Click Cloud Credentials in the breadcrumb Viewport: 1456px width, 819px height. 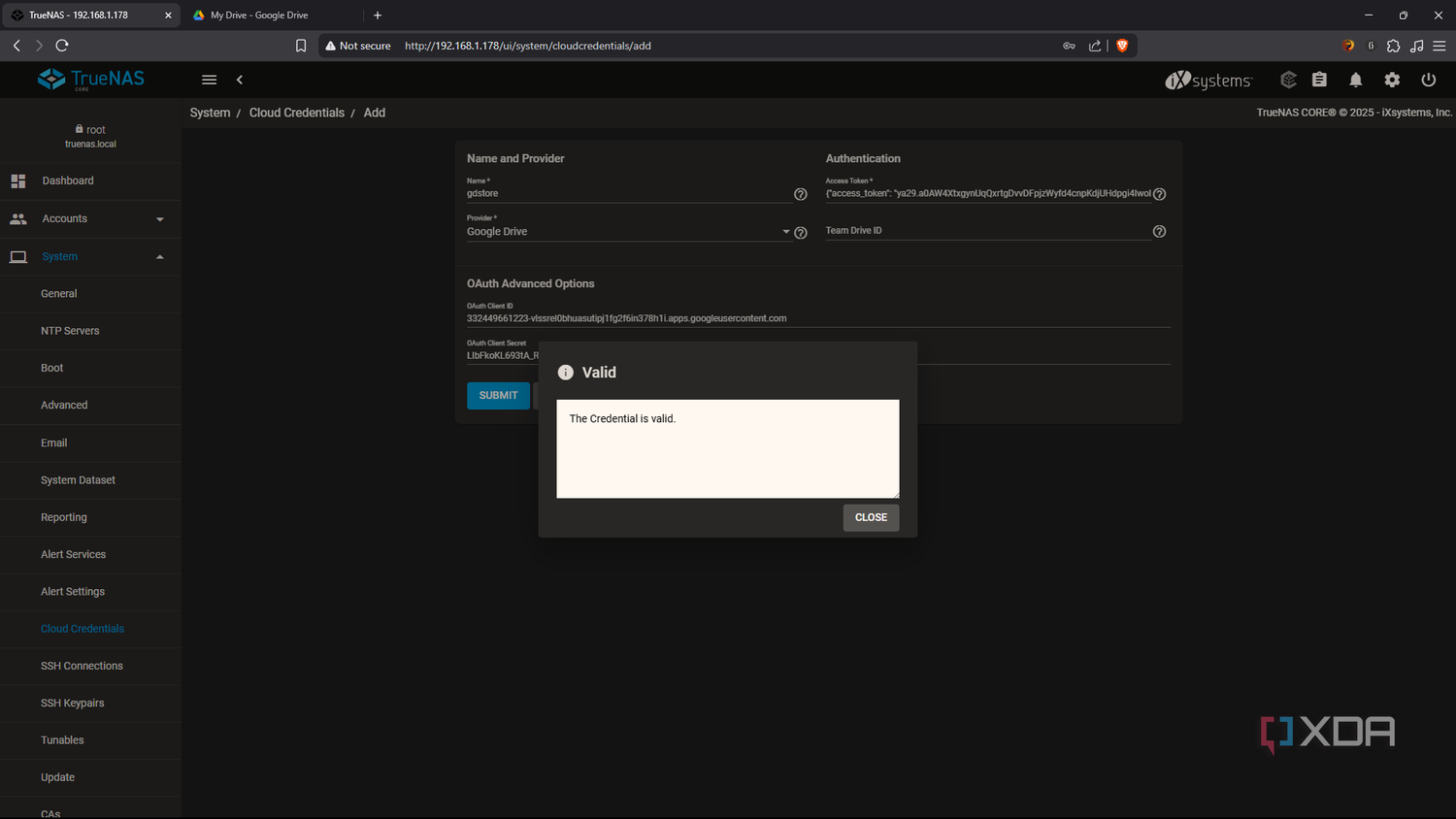297,113
